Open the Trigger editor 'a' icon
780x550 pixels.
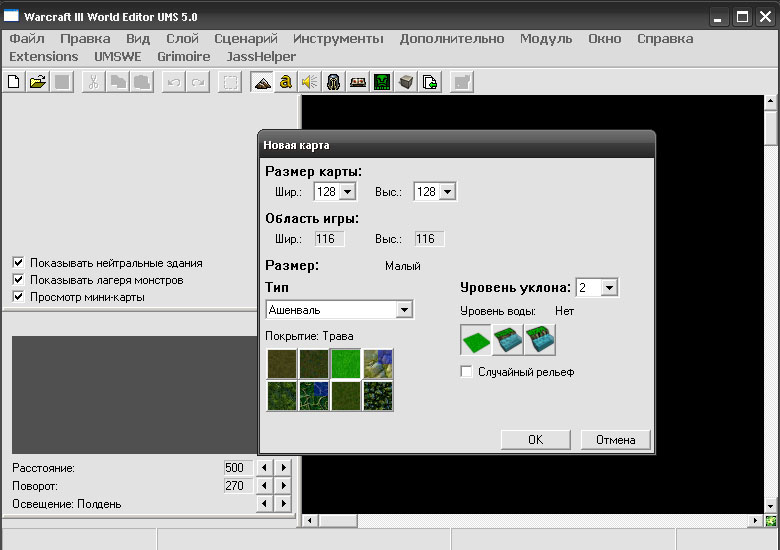pyautogui.click(x=286, y=82)
